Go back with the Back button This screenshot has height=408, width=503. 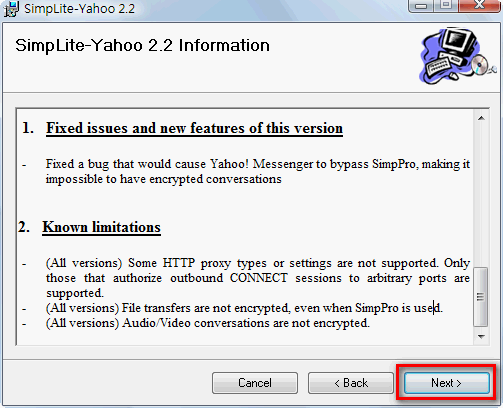(x=351, y=383)
